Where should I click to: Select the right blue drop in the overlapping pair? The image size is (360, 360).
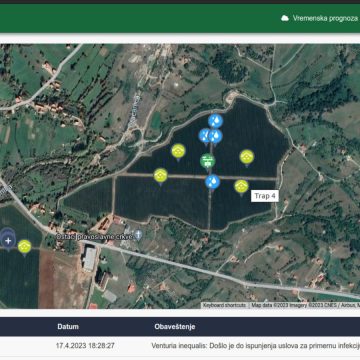point(215,137)
